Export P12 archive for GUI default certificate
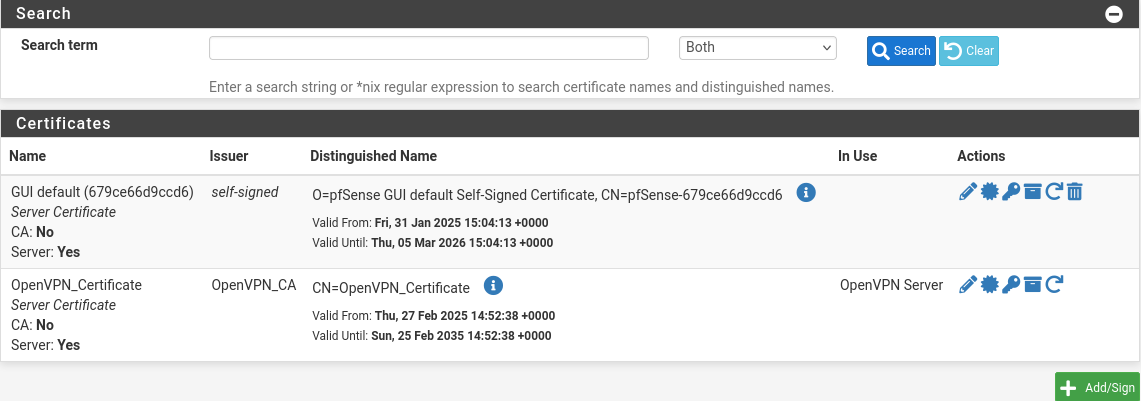This screenshot has width=1141, height=401. [1032, 192]
